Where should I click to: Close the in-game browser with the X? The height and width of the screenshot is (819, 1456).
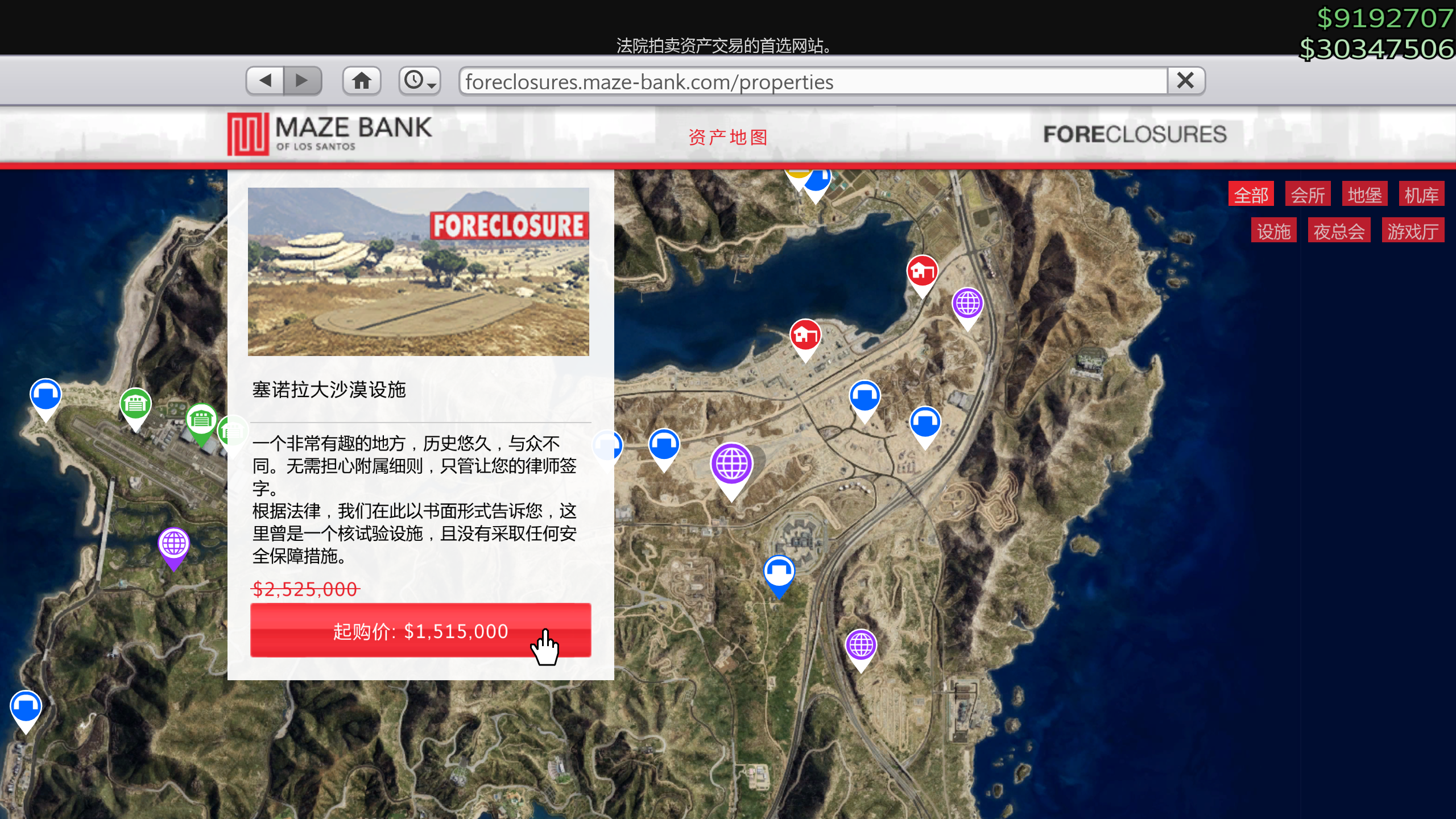(1186, 81)
